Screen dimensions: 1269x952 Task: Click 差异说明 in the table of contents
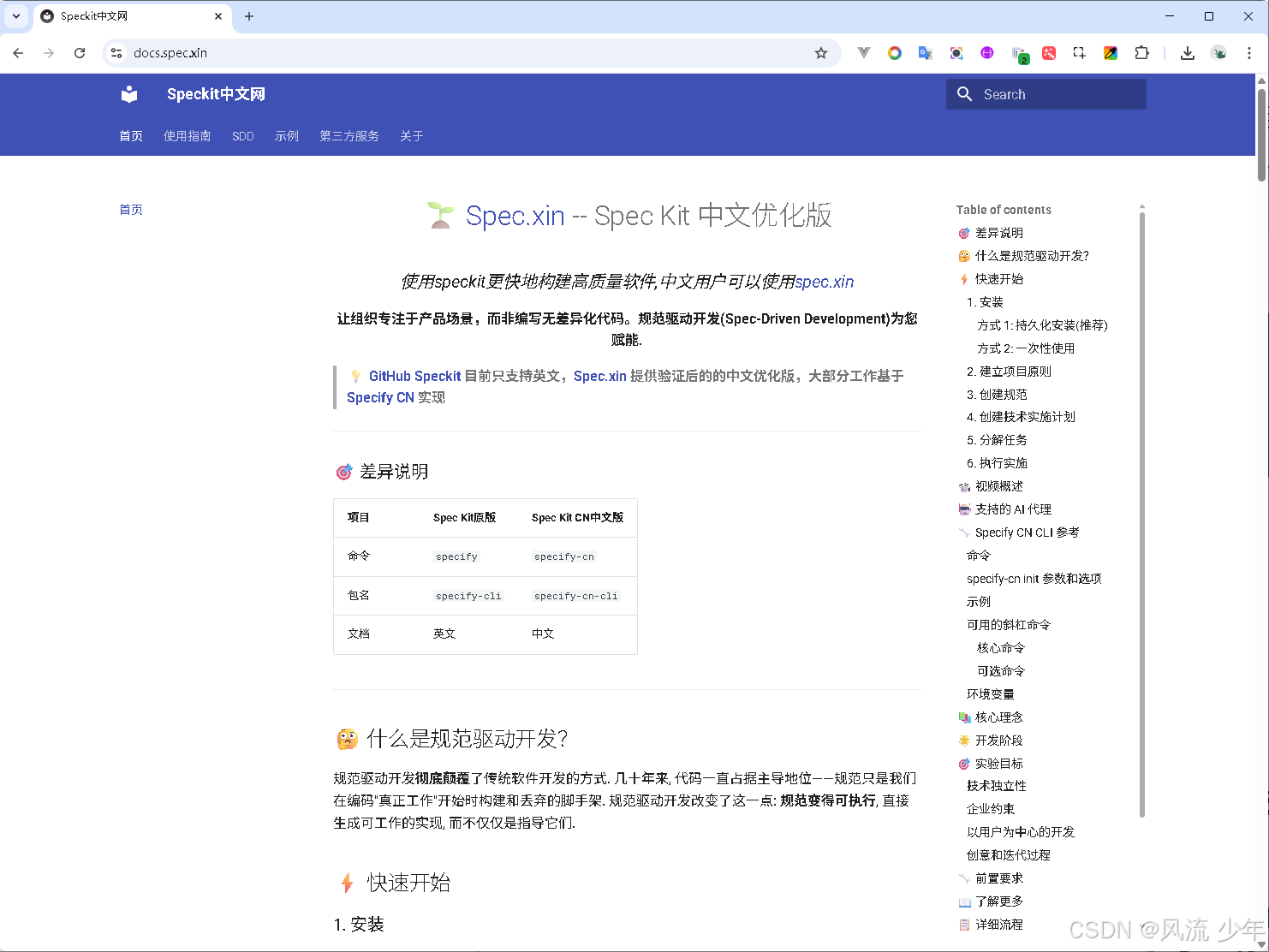pyautogui.click(x=998, y=232)
